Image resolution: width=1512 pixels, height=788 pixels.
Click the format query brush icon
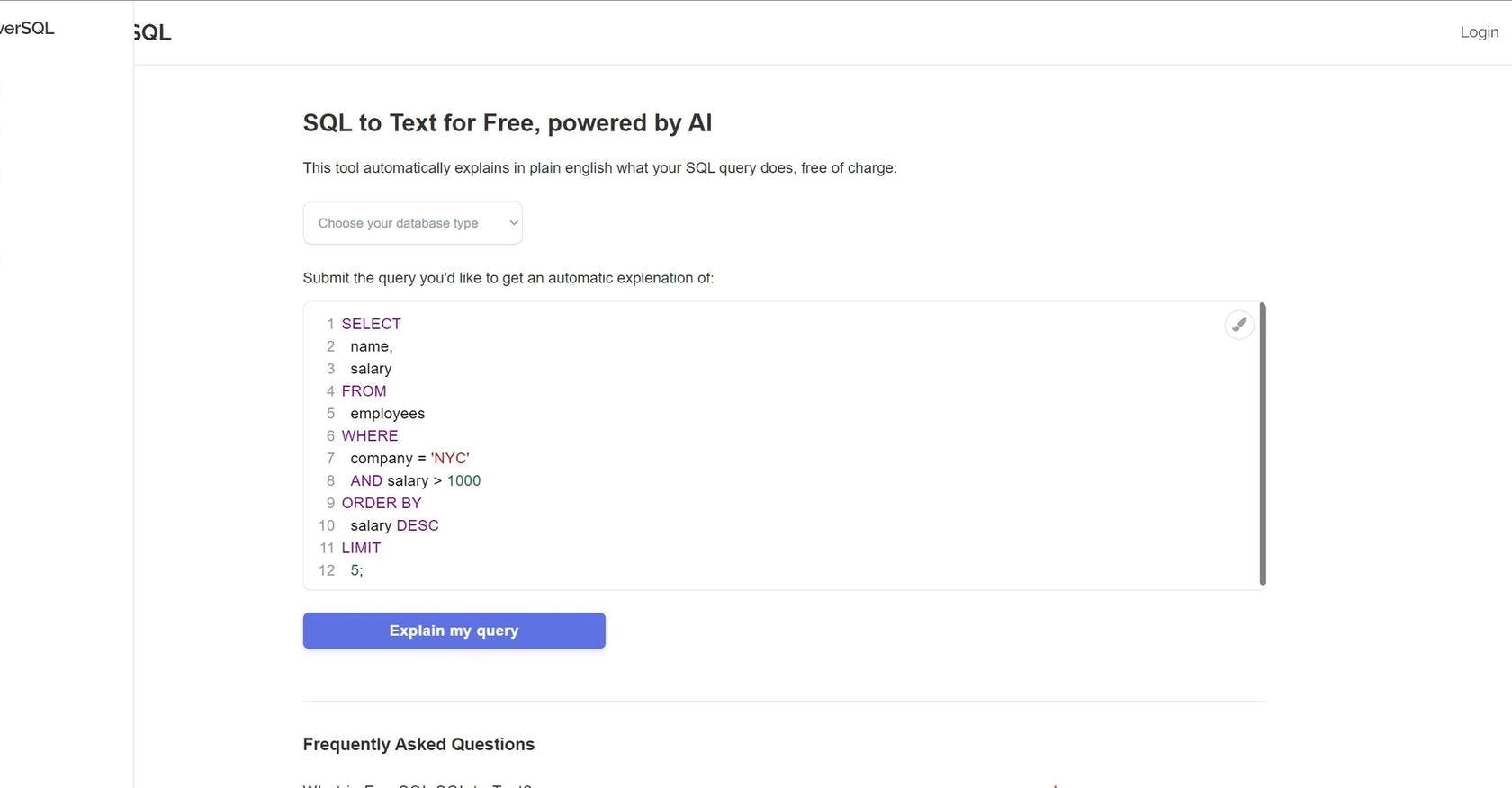click(1239, 325)
